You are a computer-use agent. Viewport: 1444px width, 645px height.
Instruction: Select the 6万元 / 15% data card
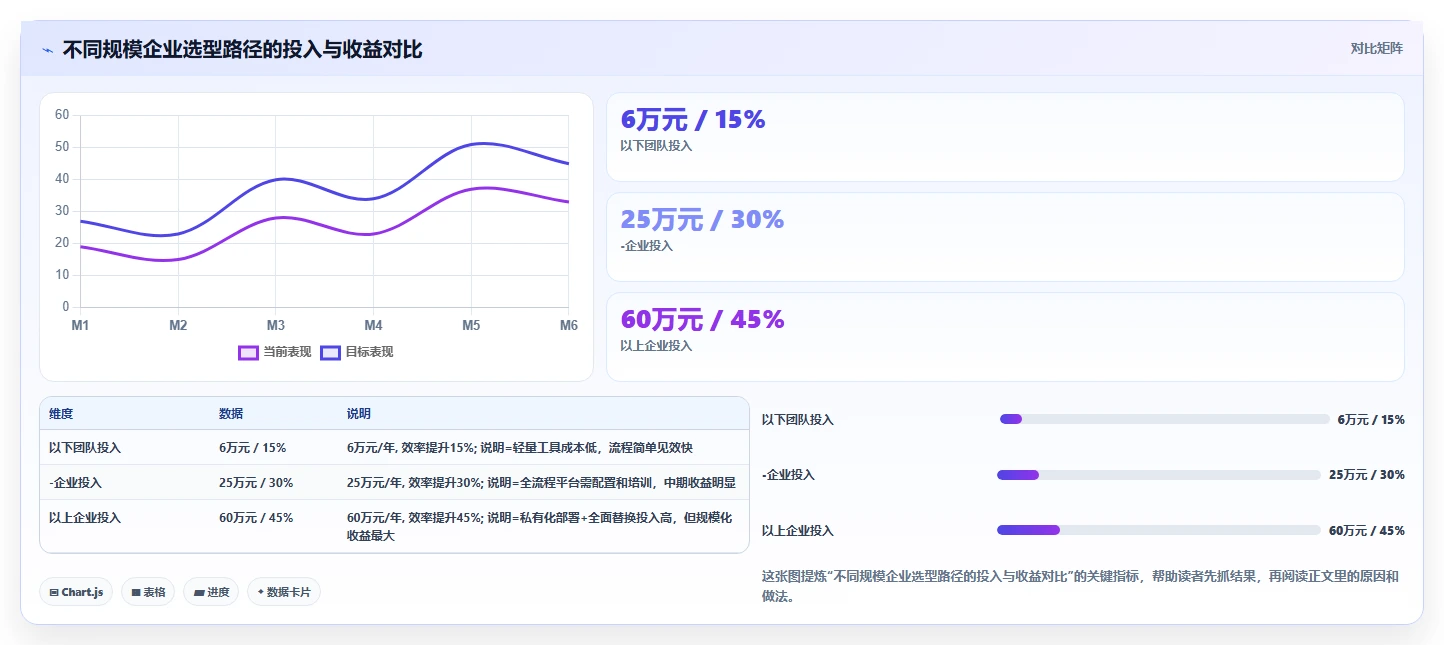[1005, 137]
